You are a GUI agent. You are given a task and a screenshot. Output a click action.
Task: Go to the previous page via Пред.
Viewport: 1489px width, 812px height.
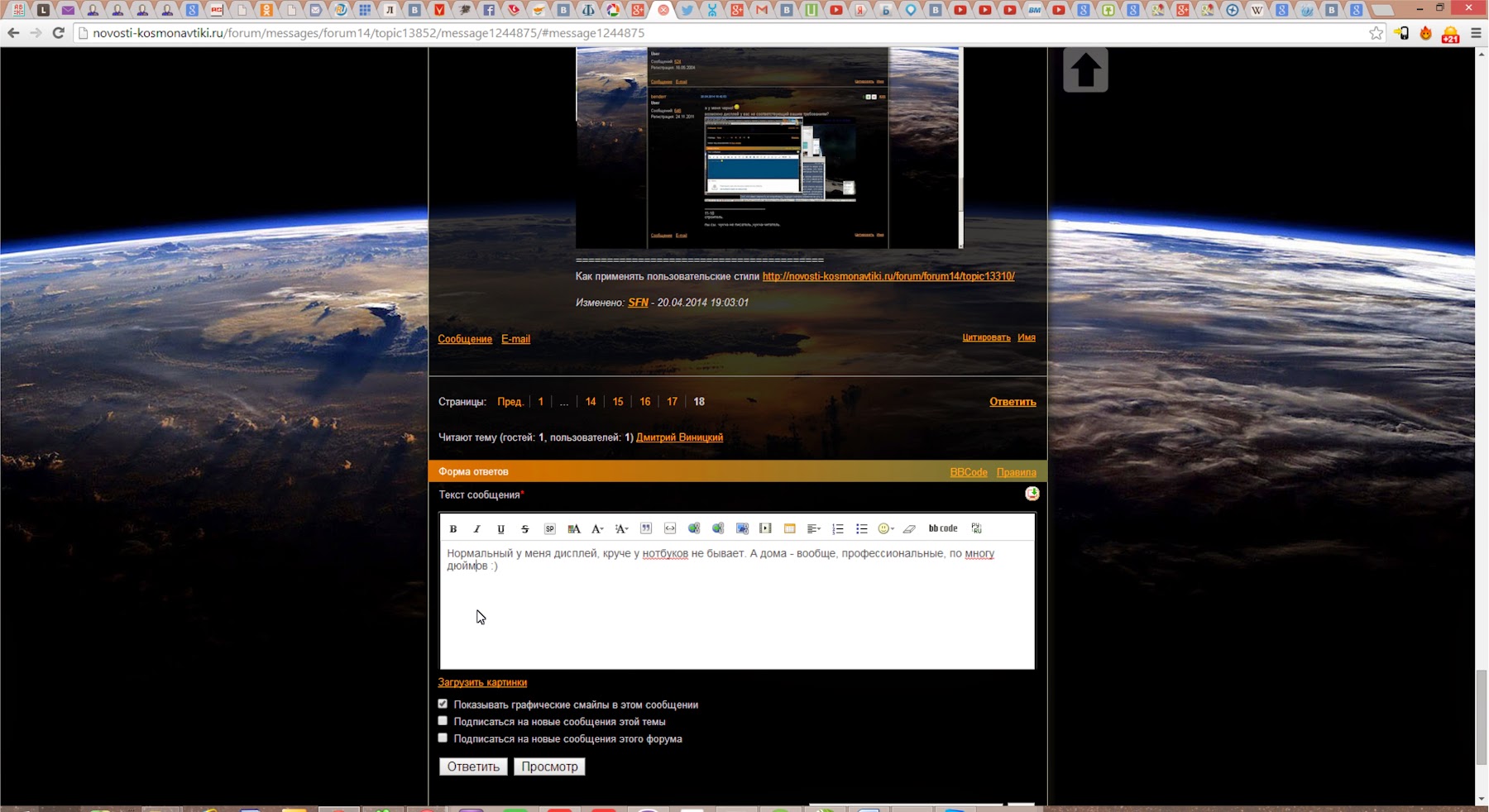pyautogui.click(x=510, y=402)
